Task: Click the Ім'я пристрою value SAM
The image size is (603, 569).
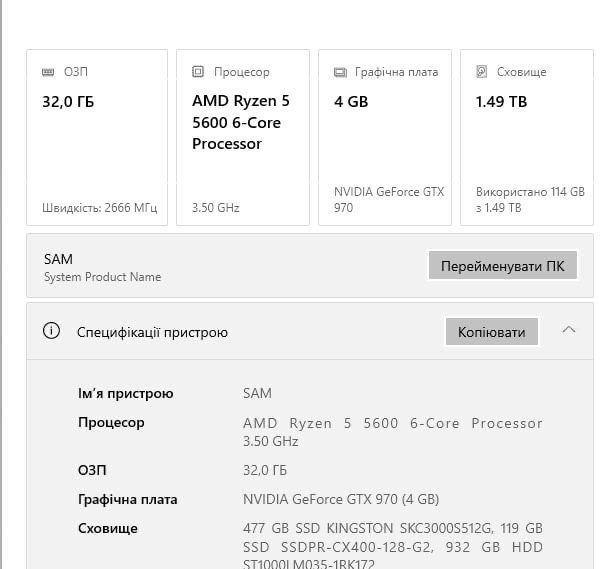Action: [x=257, y=393]
